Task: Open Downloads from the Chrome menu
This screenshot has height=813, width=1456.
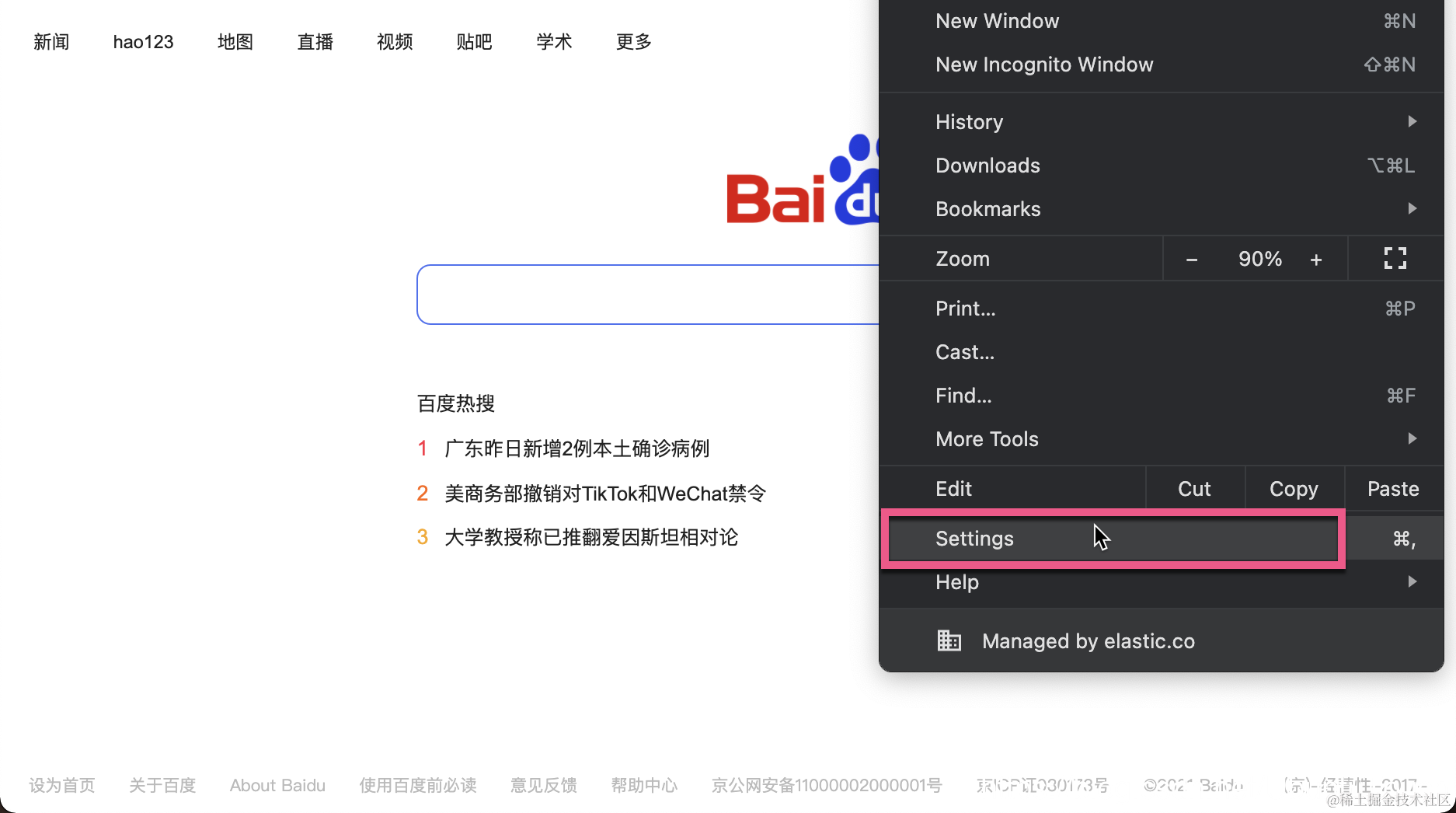Action: point(1162,166)
